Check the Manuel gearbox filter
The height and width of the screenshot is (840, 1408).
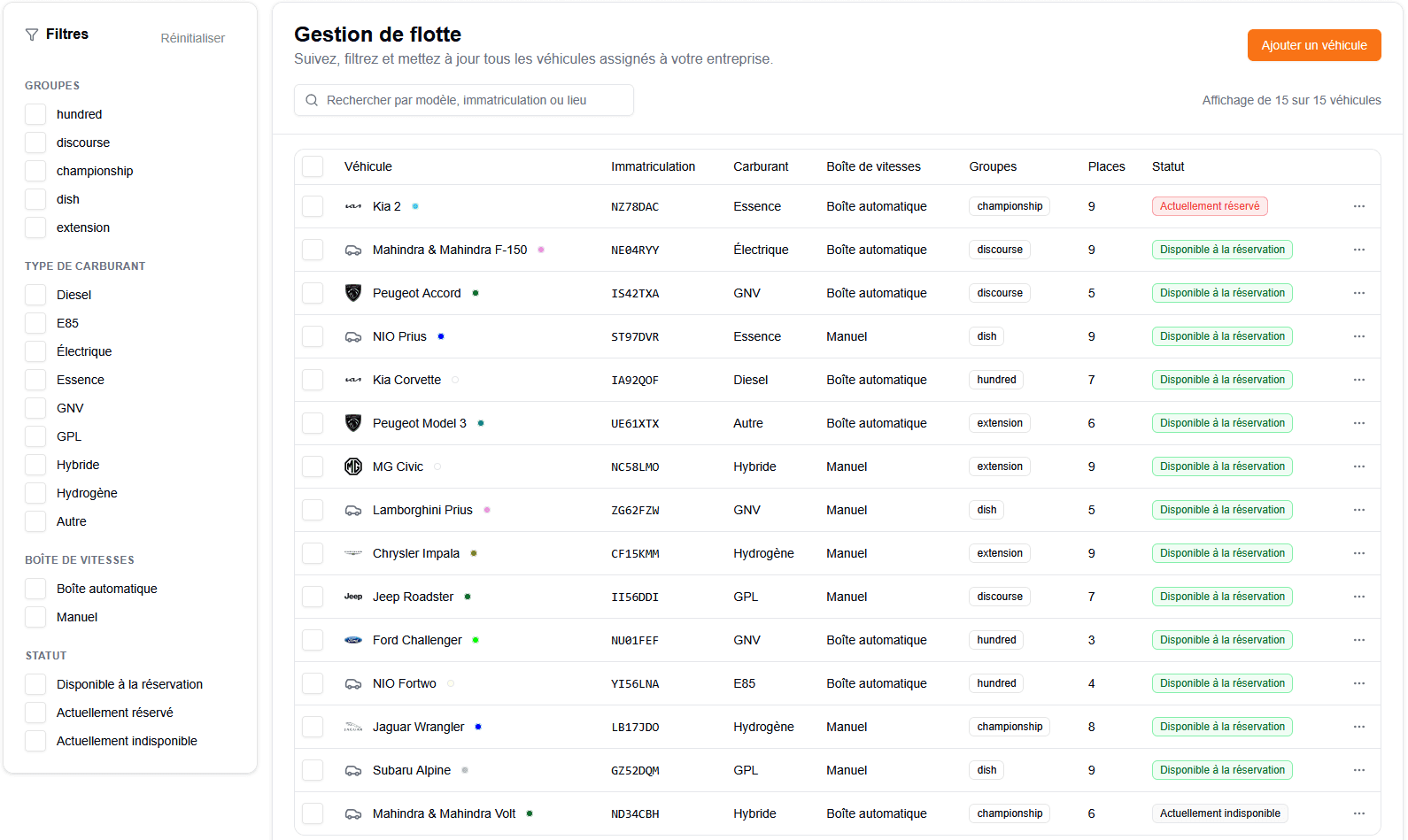(x=35, y=617)
